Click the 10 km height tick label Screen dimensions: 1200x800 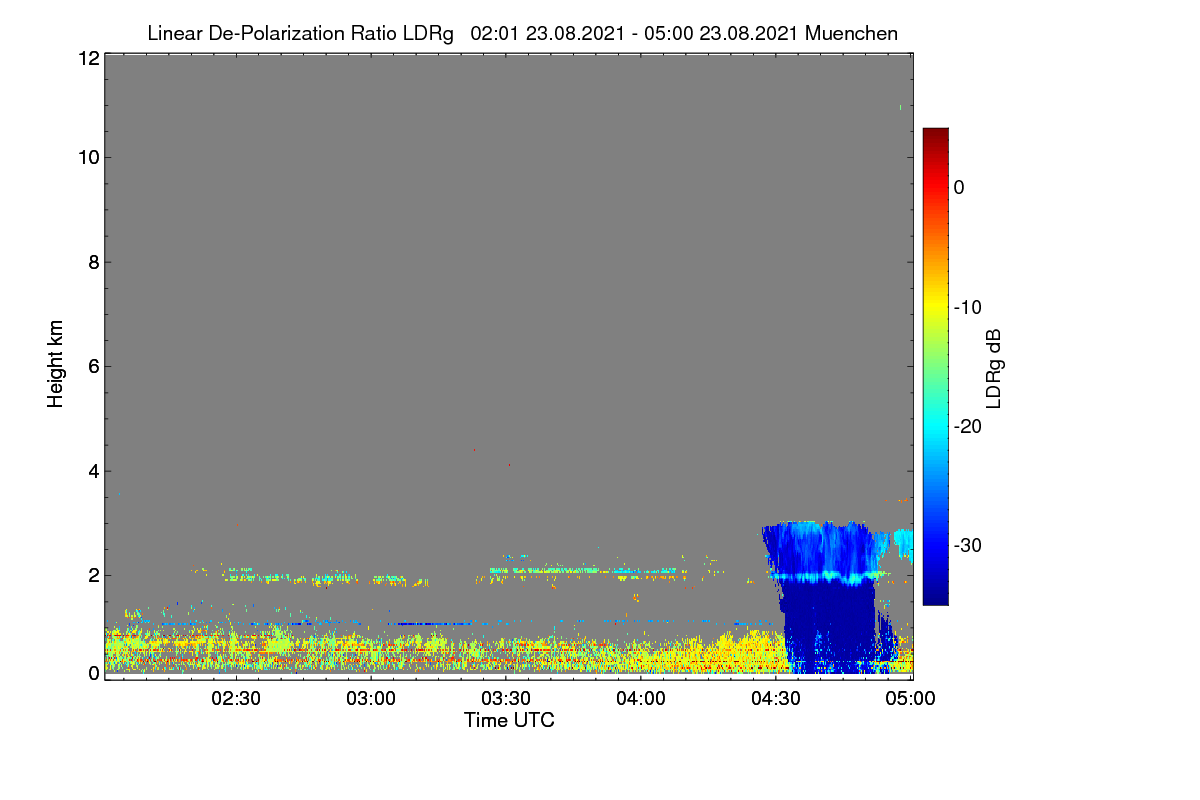point(87,157)
